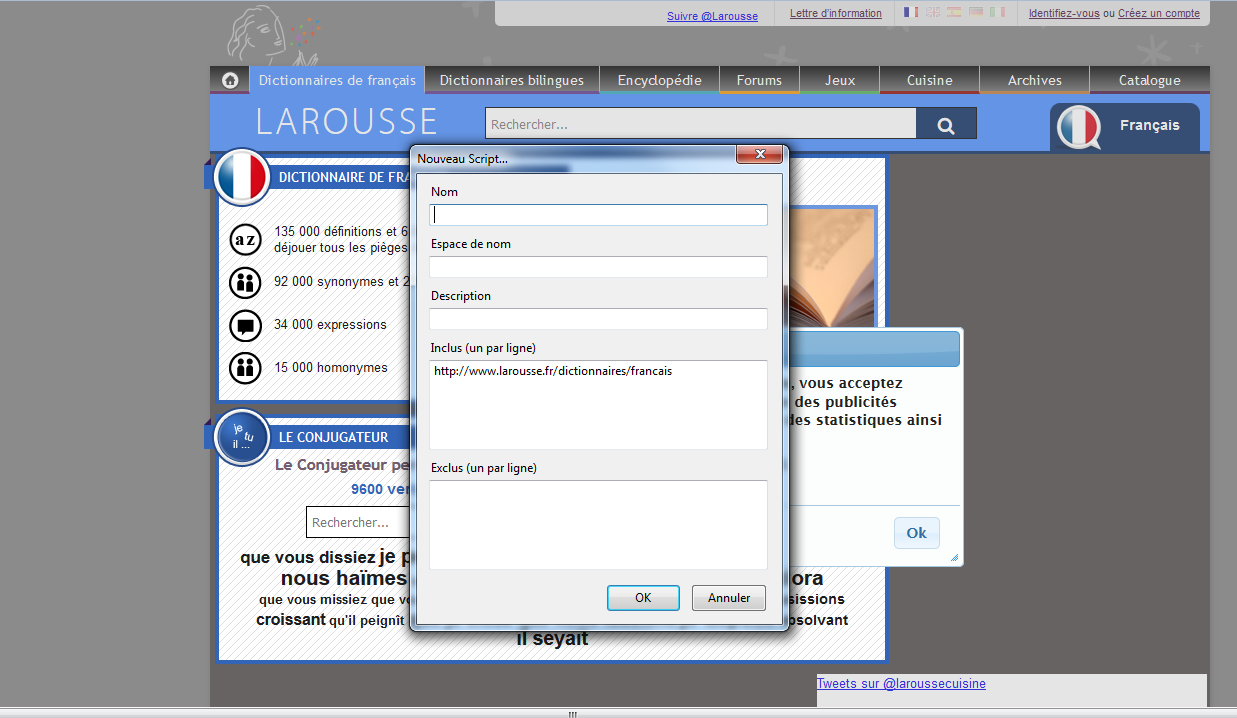Click the French flag speech-bubble icon beside Français
This screenshot has height=718, width=1237.
[1078, 127]
